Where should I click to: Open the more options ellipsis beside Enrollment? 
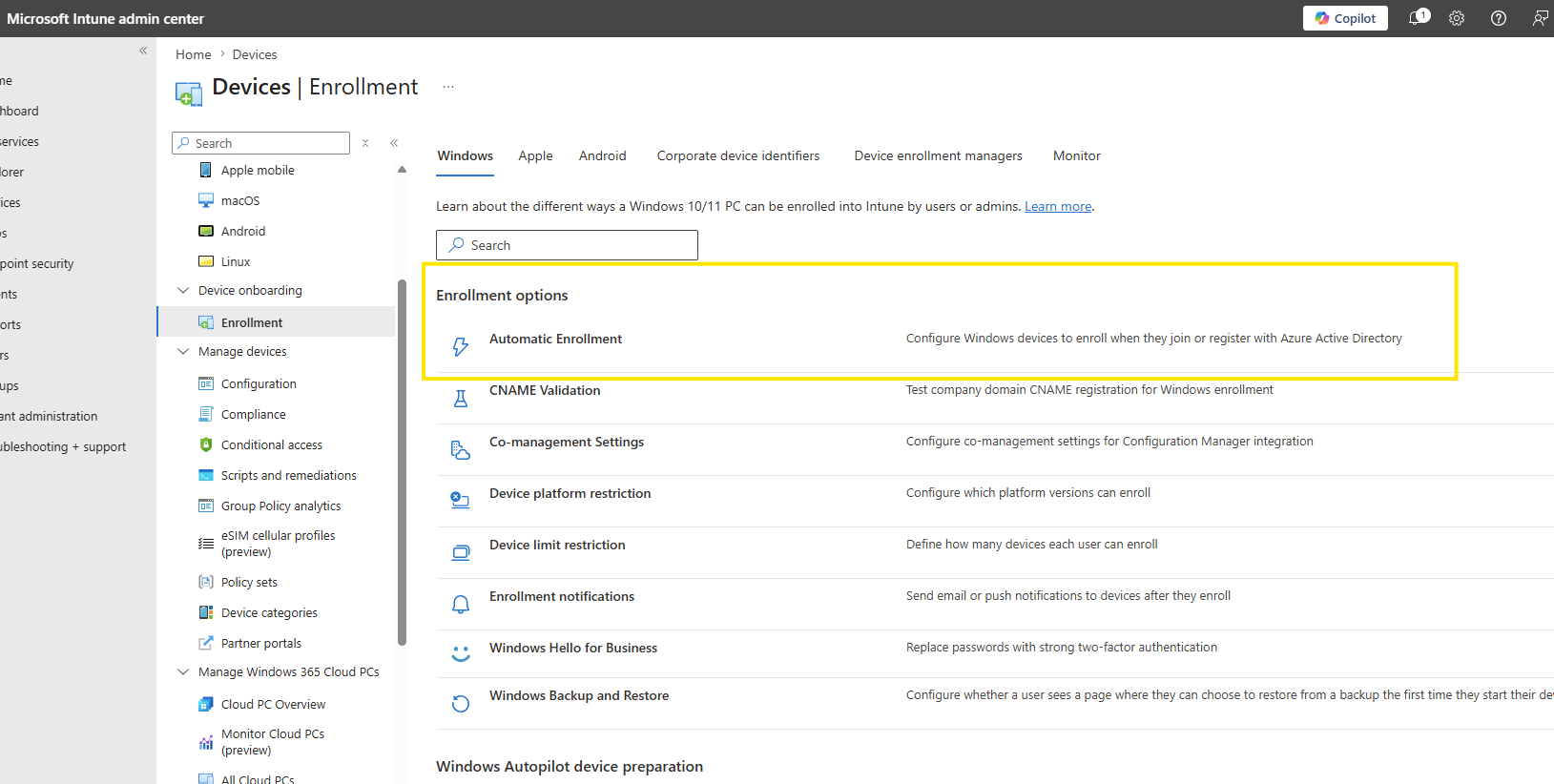click(448, 87)
